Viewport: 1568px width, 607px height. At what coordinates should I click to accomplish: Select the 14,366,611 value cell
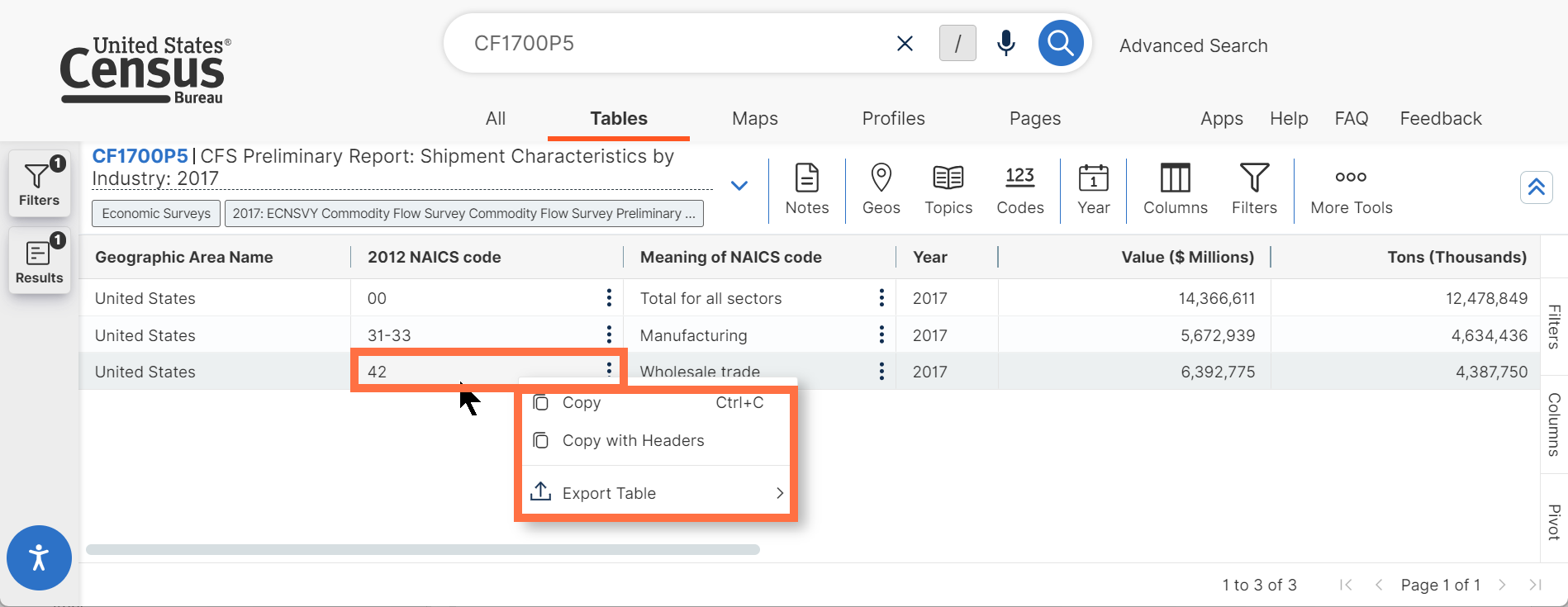pos(1134,298)
